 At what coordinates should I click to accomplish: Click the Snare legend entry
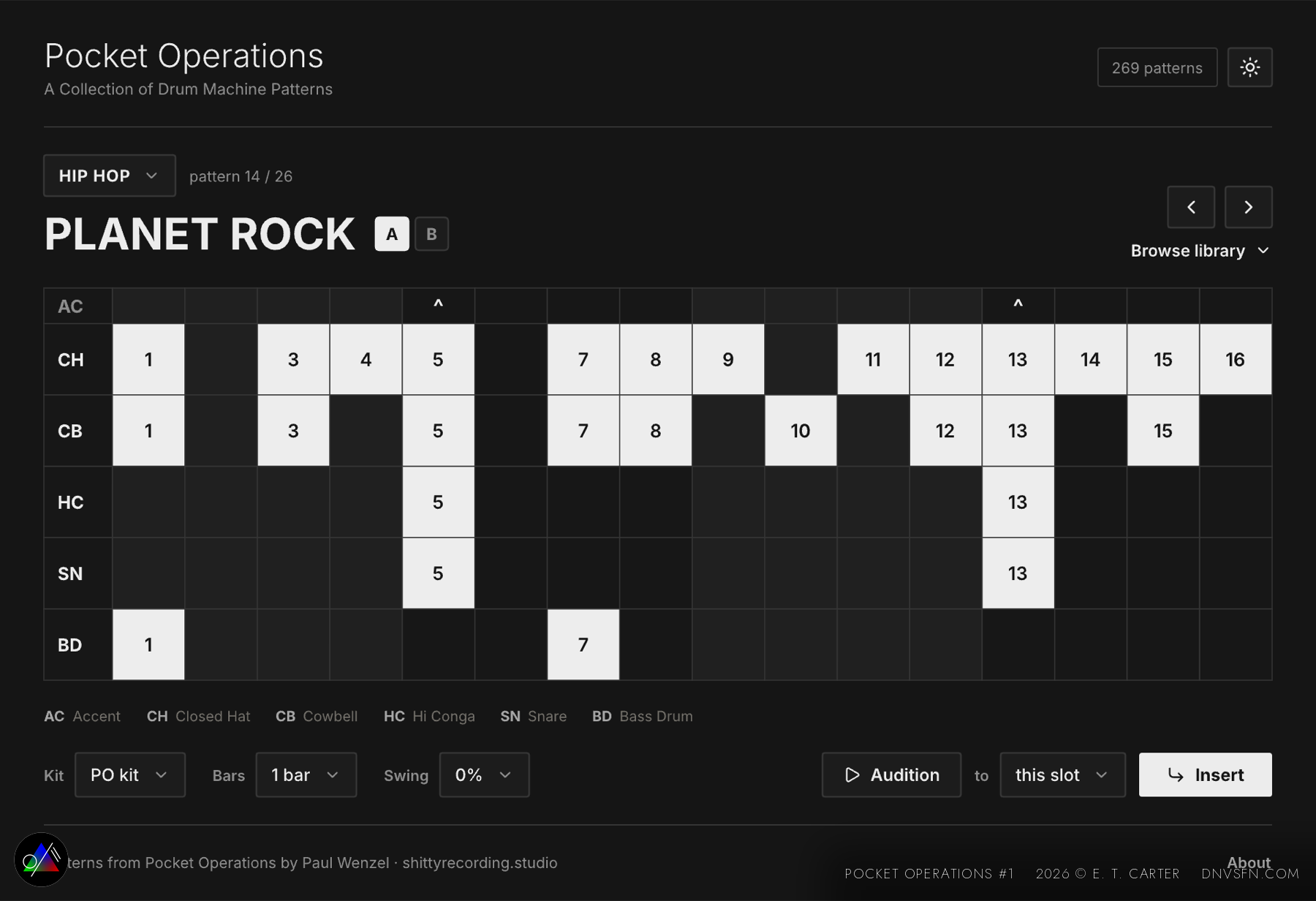534,716
